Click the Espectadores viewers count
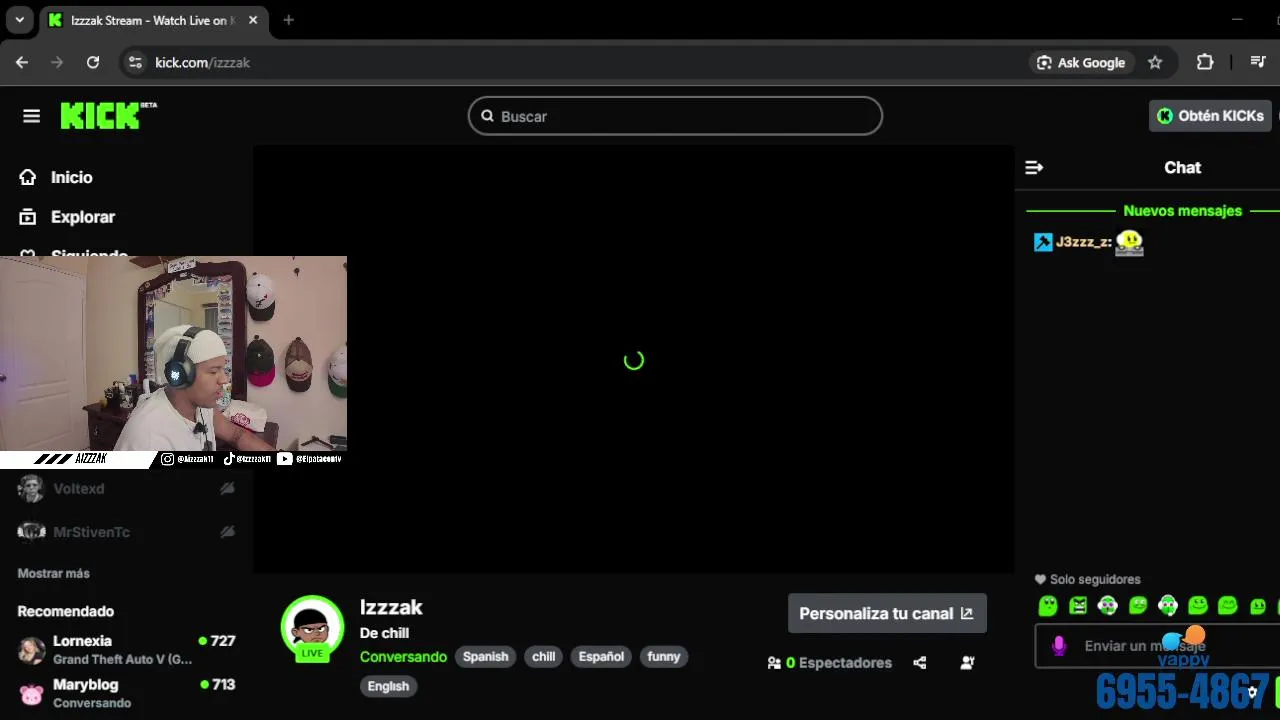This screenshot has width=1280, height=720. point(829,662)
